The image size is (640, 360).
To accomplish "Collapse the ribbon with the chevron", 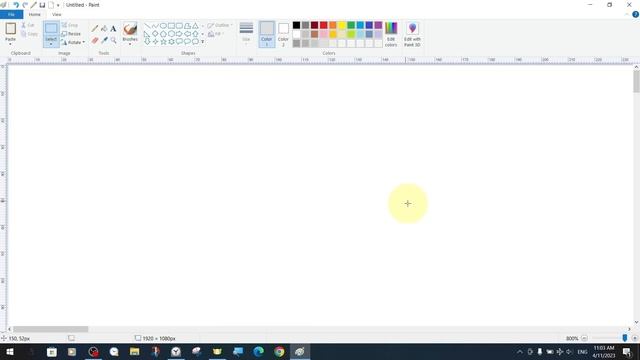I will 627,15.
